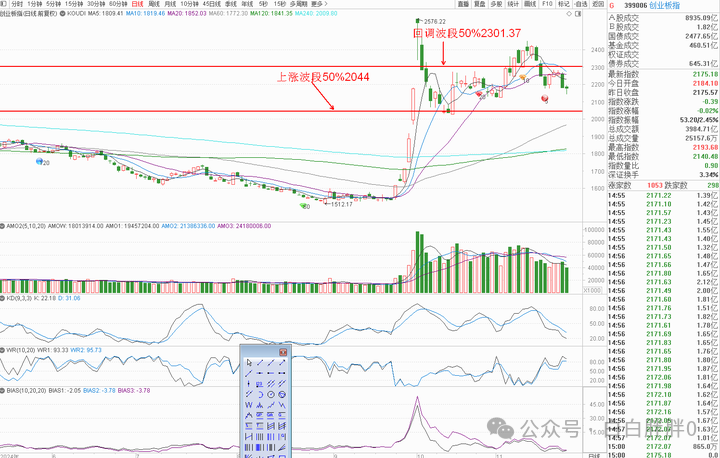This screenshot has width=720, height=458.
Task: Click the globe marker labeled 20 on chart
Action: [39, 161]
